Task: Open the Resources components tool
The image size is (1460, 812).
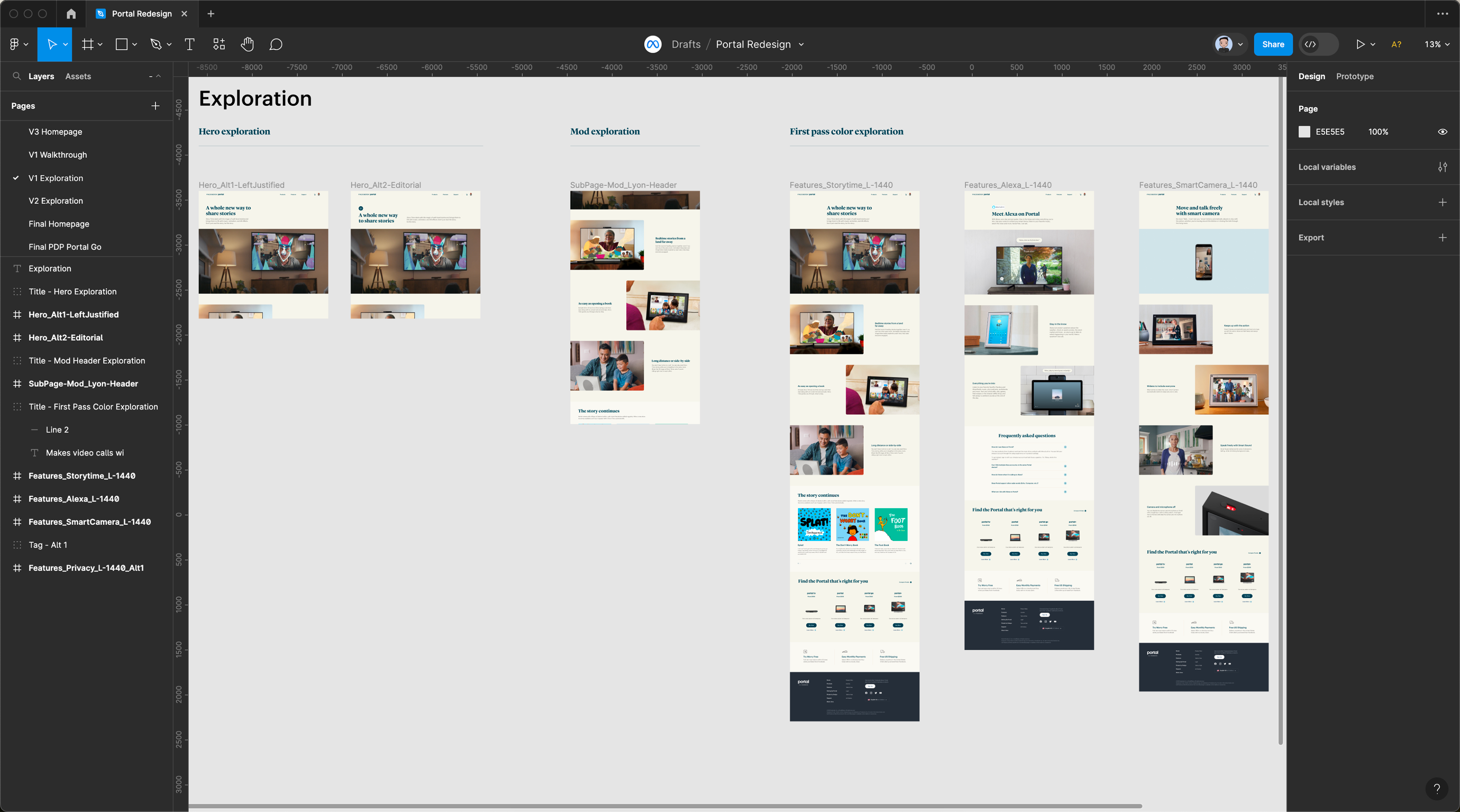Action: point(219,44)
